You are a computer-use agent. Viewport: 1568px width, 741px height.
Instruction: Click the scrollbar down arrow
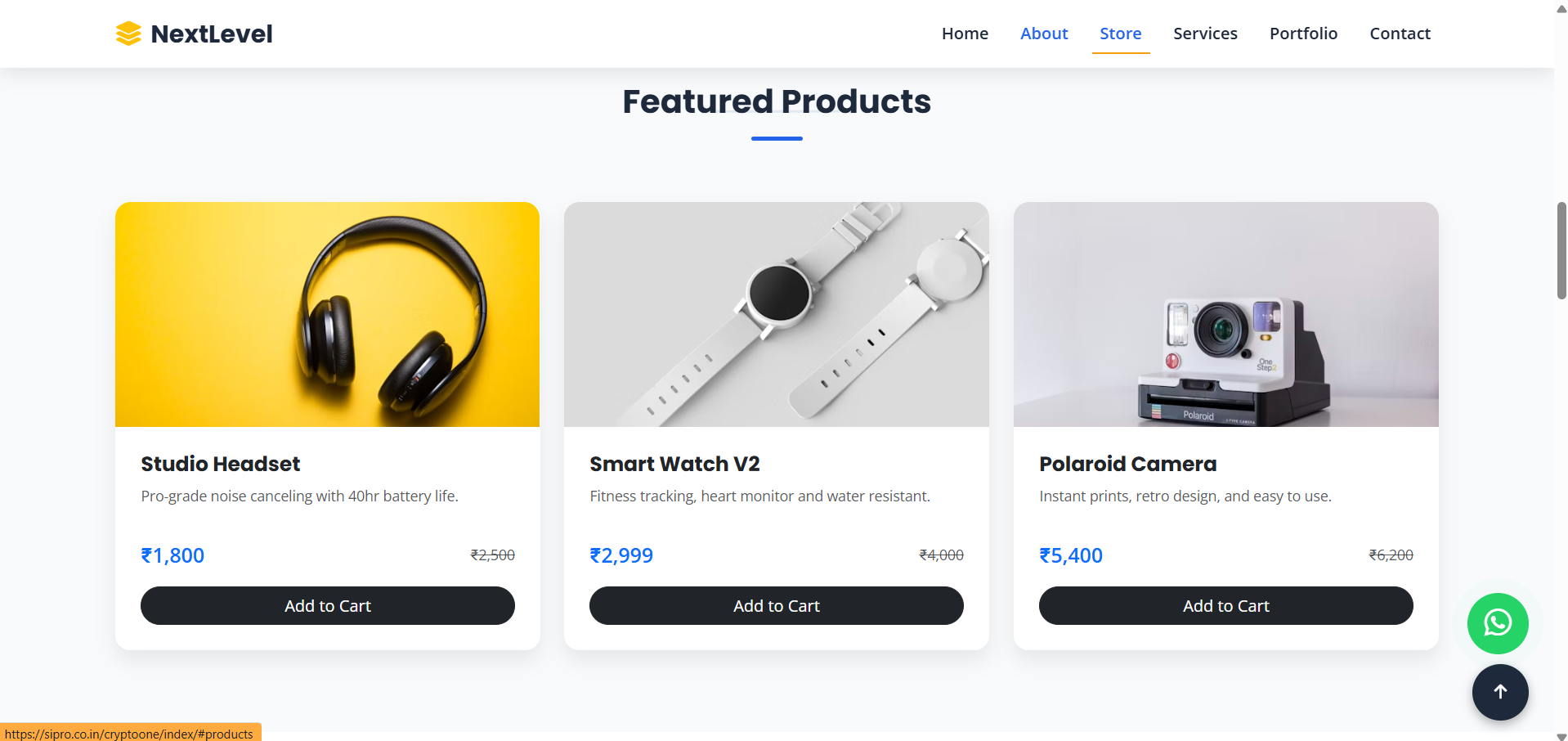click(x=1561, y=735)
